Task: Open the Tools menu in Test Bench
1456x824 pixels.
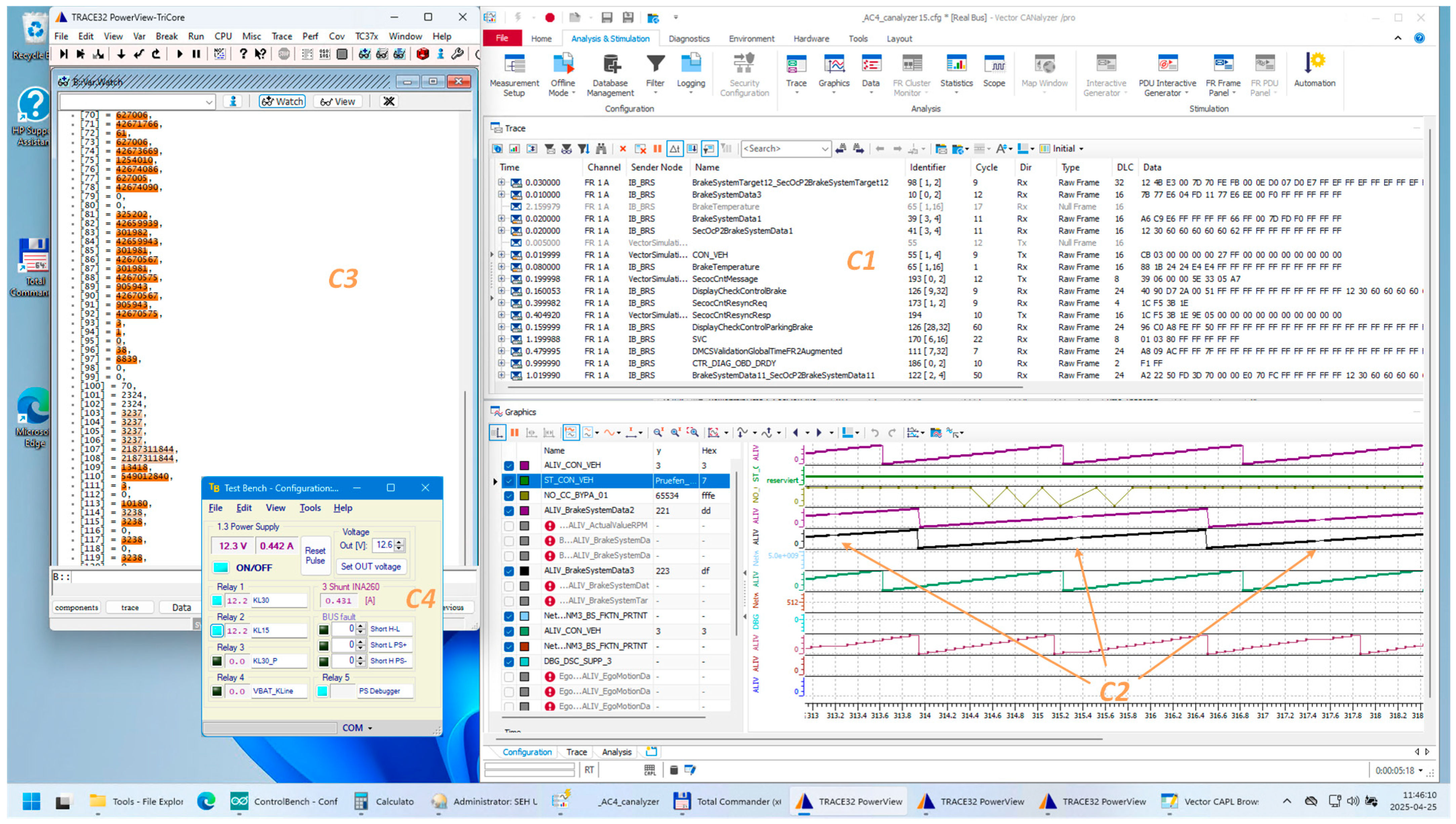Action: click(310, 508)
